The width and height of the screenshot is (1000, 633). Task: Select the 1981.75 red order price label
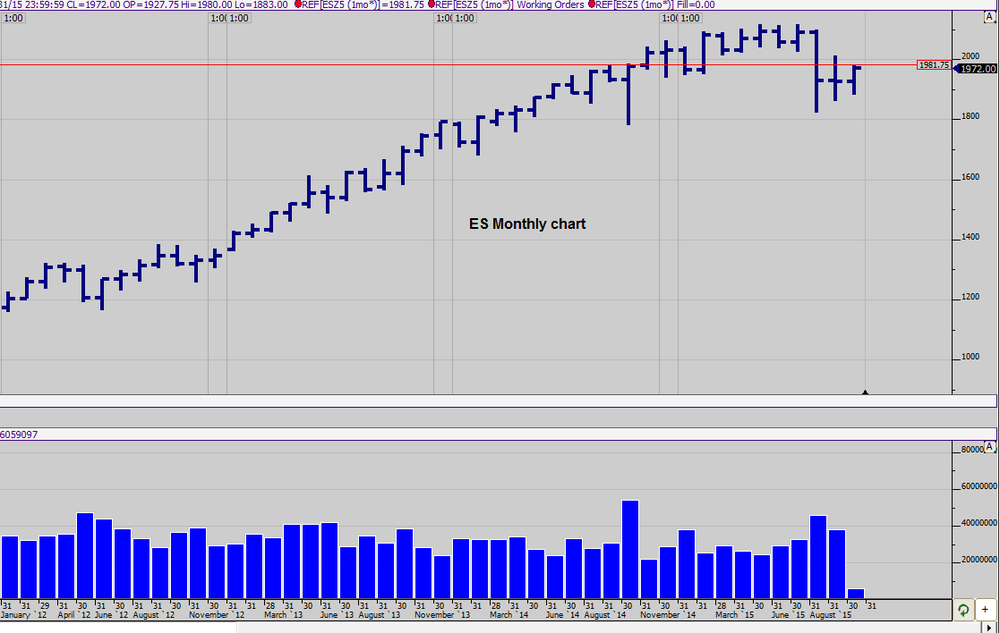934,65
